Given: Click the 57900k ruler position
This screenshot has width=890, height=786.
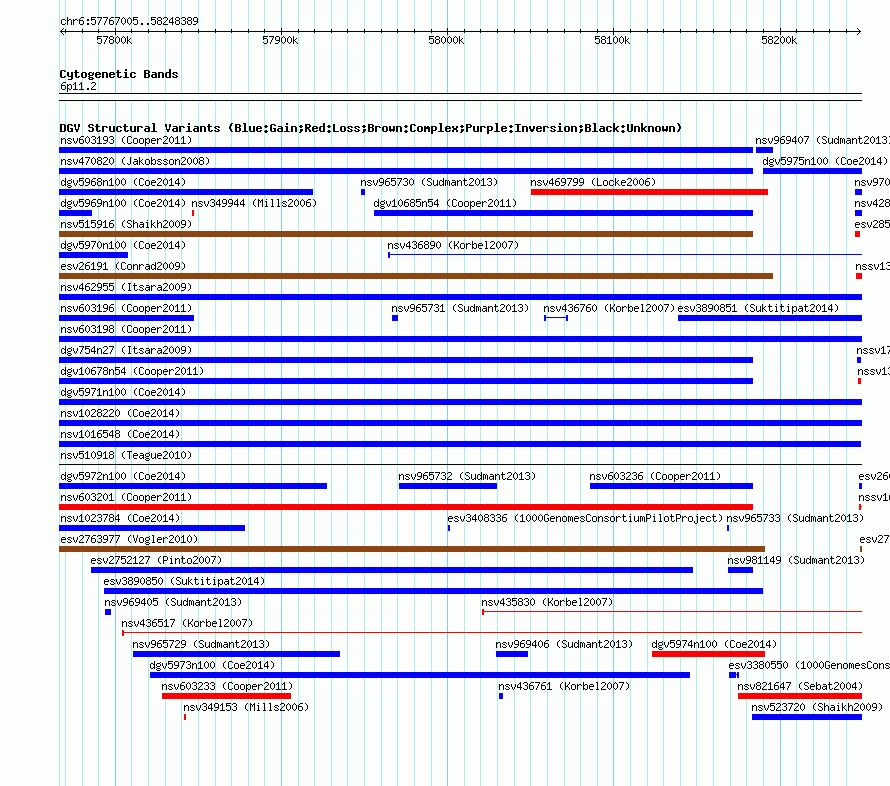Looking at the screenshot, I should pos(280,40).
